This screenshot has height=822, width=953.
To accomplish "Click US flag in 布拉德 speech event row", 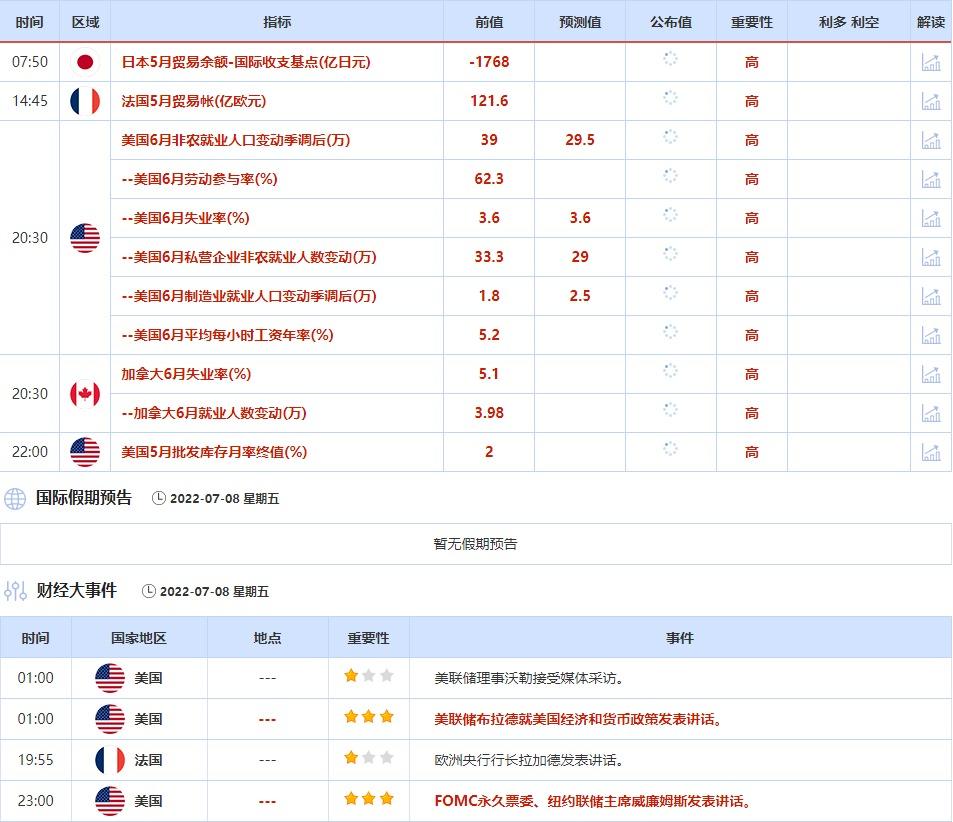I will [x=110, y=719].
